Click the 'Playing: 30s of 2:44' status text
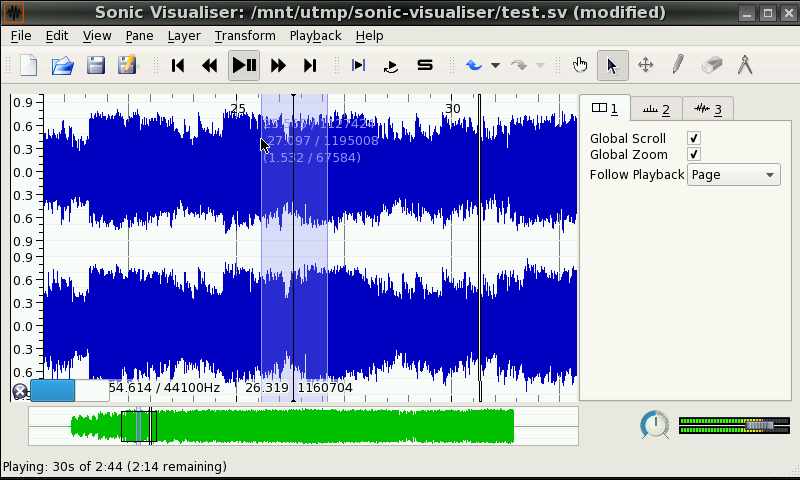The width and height of the screenshot is (800, 480). click(115, 466)
